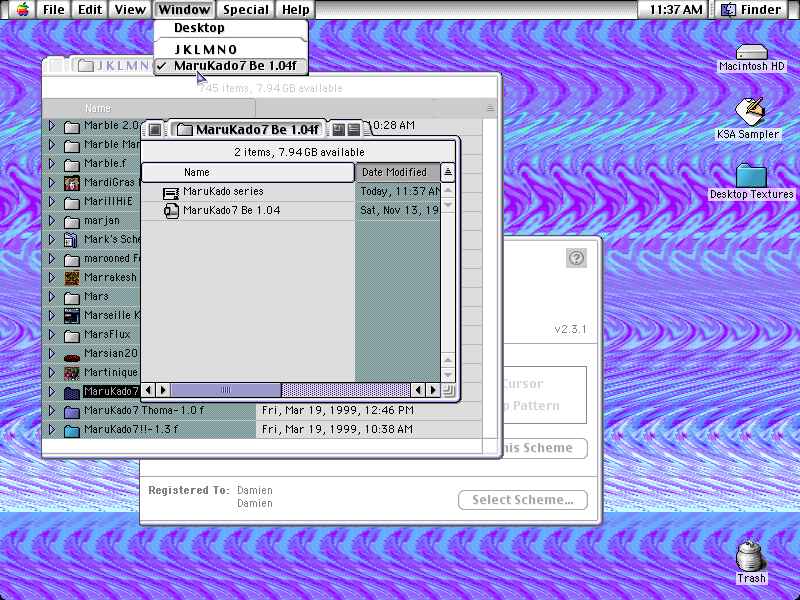Click the MaruKado7 Thoma-1.0 f folder icon
The image size is (800, 600).
(x=72, y=411)
